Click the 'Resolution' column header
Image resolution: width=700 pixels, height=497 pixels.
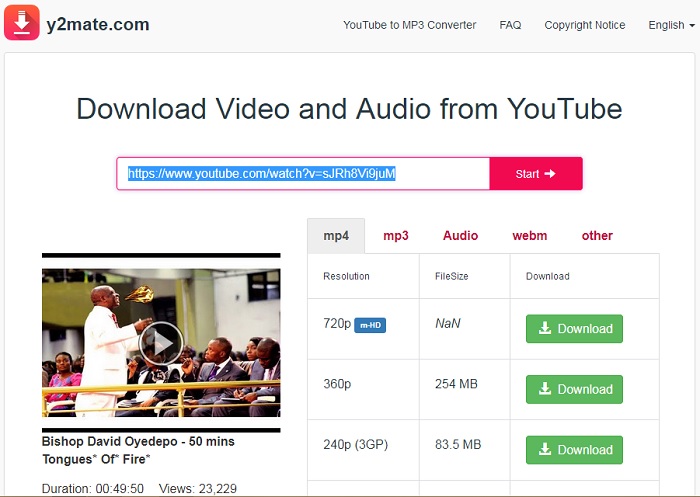[346, 276]
